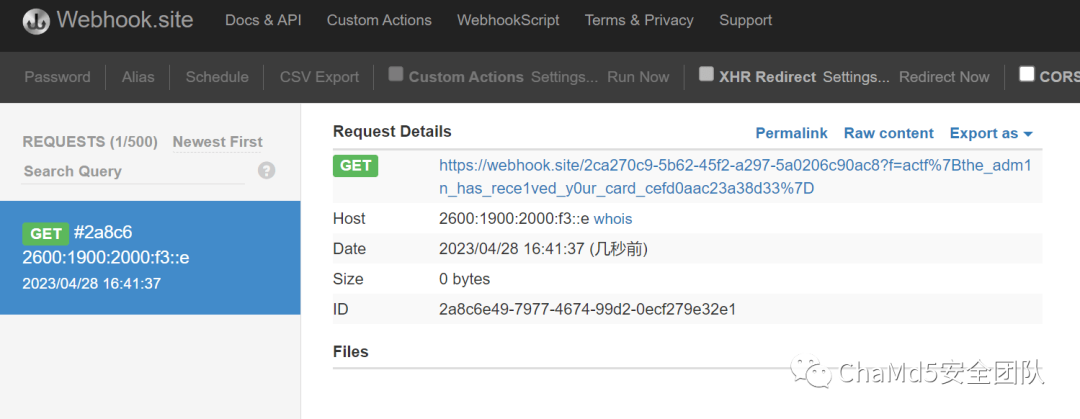Enable the XHR Redirect checkbox

pos(706,74)
